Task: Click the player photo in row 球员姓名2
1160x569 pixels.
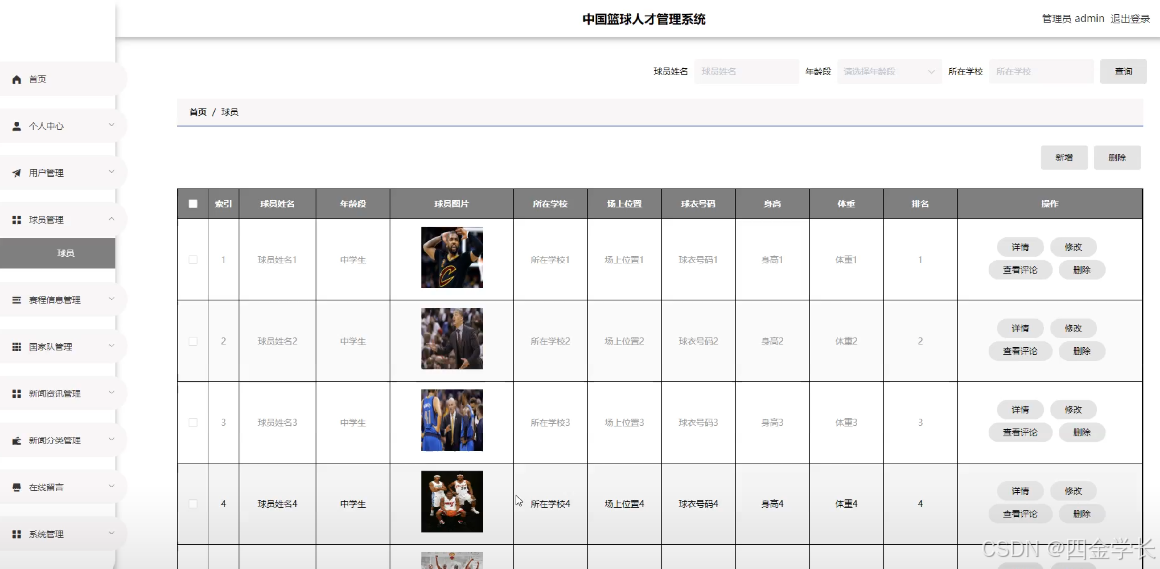Action: pyautogui.click(x=452, y=339)
